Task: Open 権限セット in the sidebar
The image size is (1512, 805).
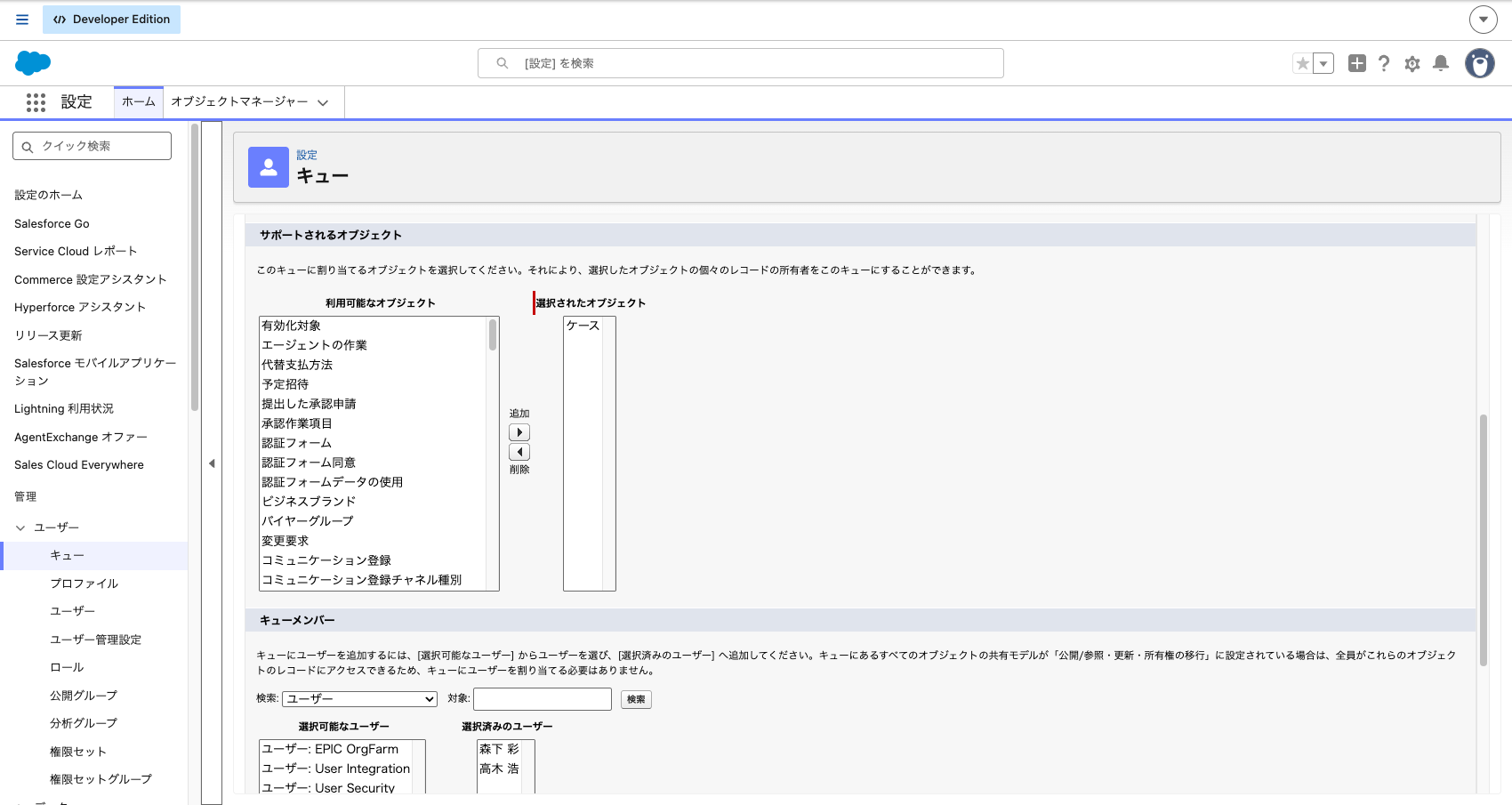Action: [78, 752]
